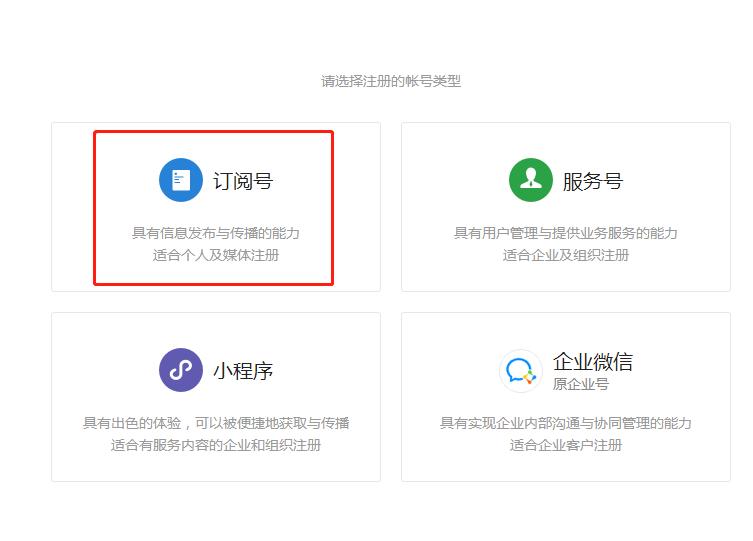
Task: Click the green 服务号 person icon
Action: (x=531, y=180)
